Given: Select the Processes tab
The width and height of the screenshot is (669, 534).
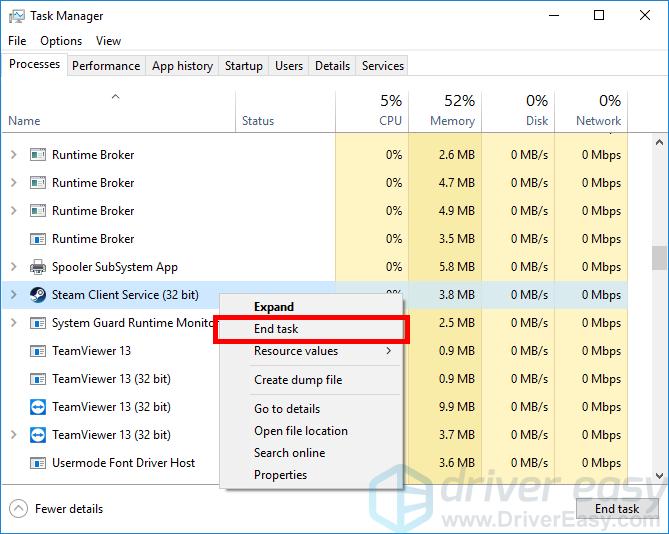Looking at the screenshot, I should pyautogui.click(x=35, y=64).
